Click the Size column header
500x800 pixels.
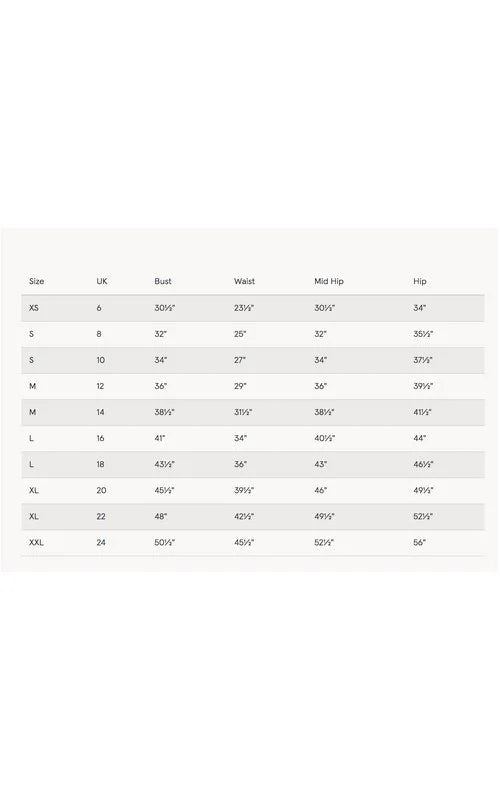(x=36, y=281)
